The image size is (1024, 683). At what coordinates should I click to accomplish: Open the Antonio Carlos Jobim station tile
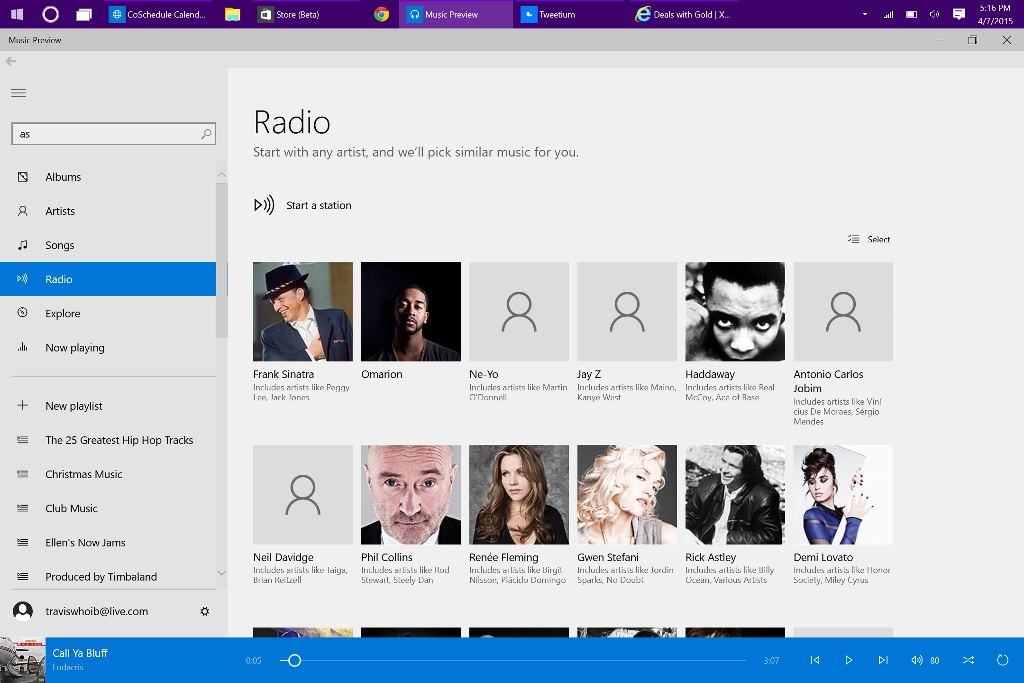coord(843,311)
